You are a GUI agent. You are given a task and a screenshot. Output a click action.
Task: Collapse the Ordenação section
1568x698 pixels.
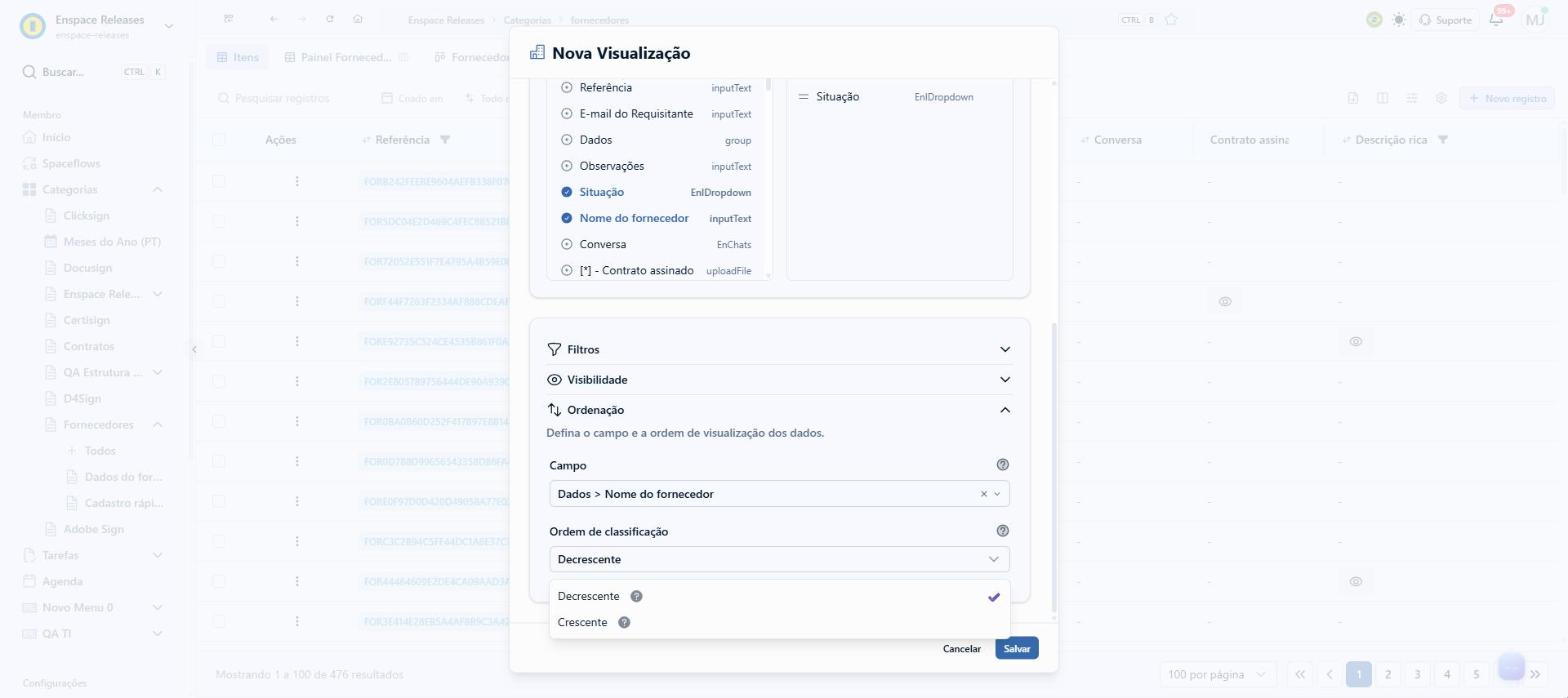[x=779, y=409]
